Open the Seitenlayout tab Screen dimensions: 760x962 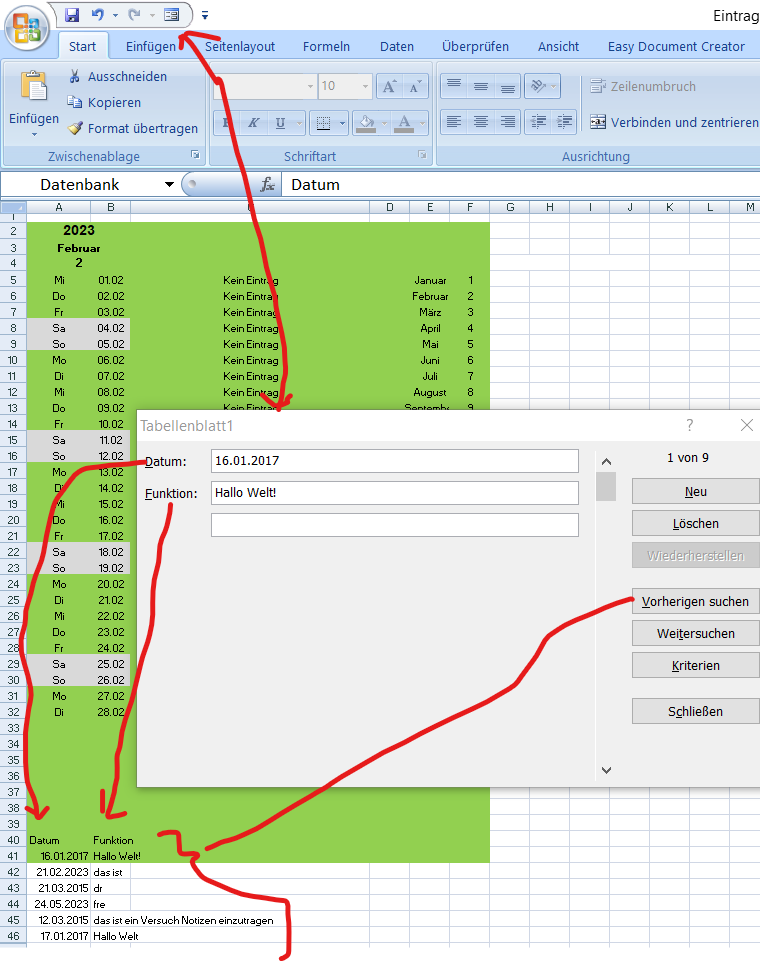[x=240, y=47]
